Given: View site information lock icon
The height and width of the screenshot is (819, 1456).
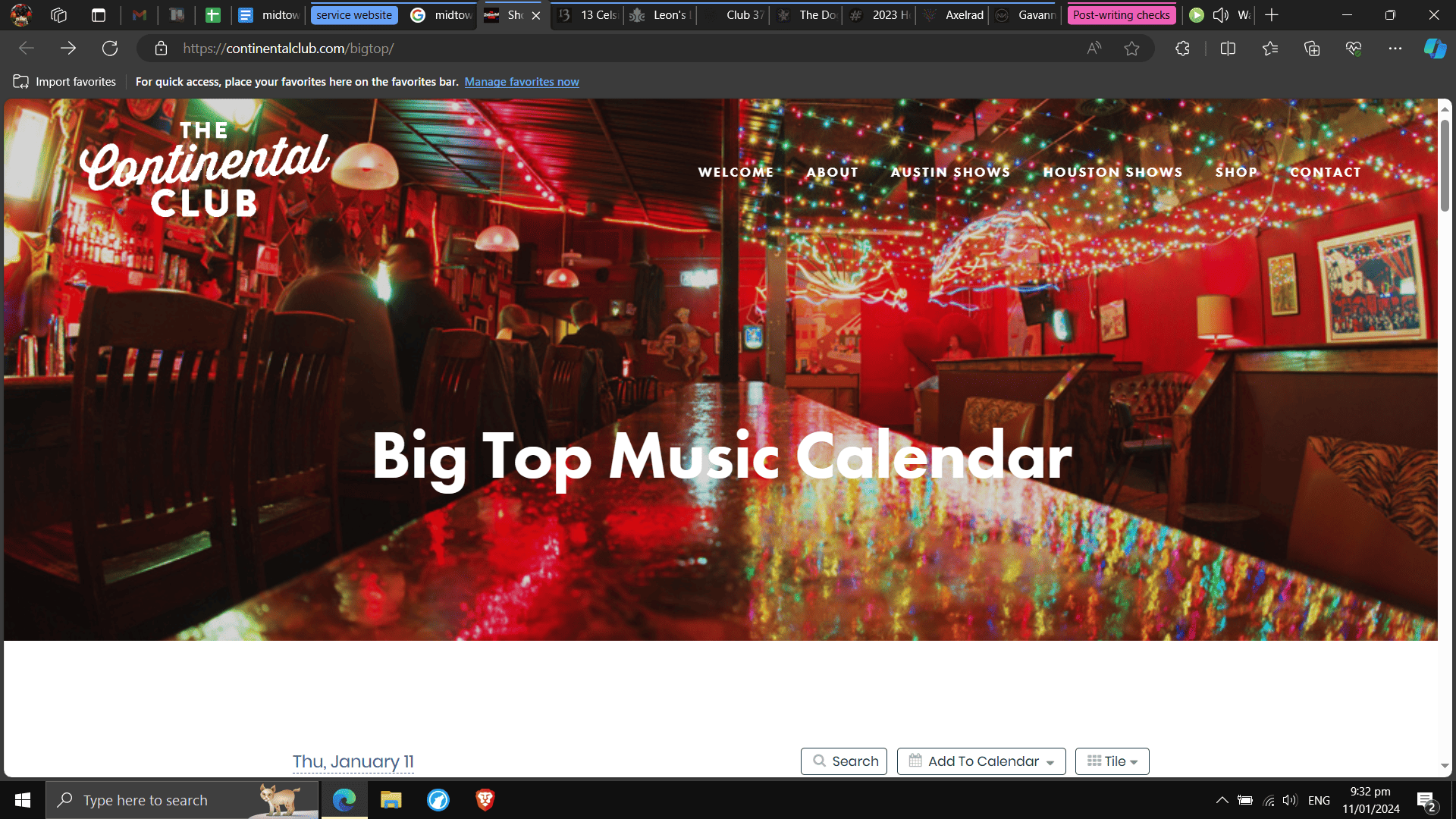Looking at the screenshot, I should pos(161,49).
